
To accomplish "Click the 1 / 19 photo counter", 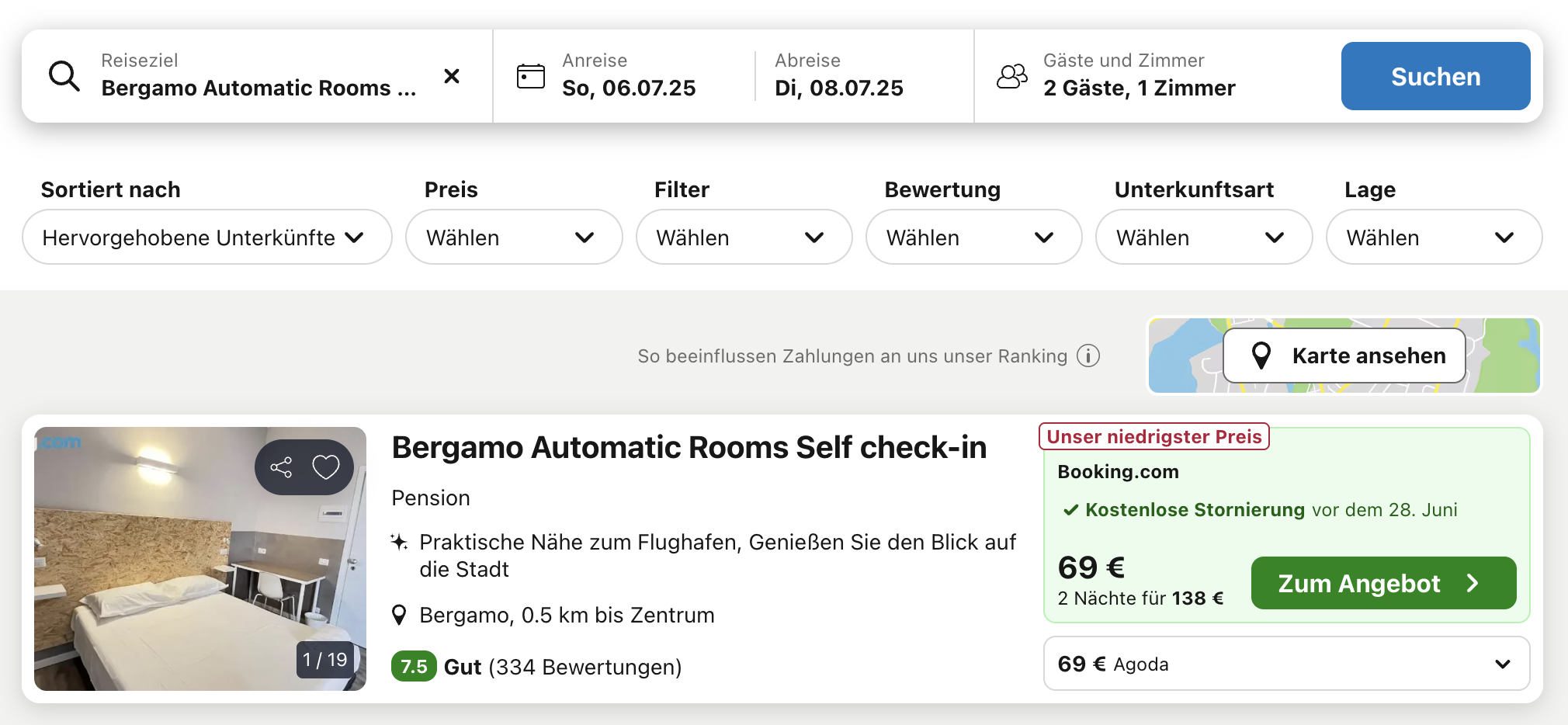I will pyautogui.click(x=324, y=660).
